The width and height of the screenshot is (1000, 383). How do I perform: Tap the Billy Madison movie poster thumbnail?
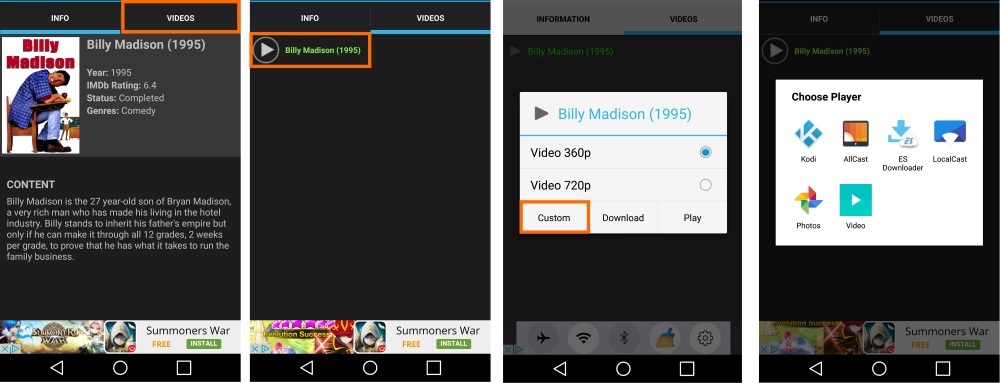click(x=41, y=95)
